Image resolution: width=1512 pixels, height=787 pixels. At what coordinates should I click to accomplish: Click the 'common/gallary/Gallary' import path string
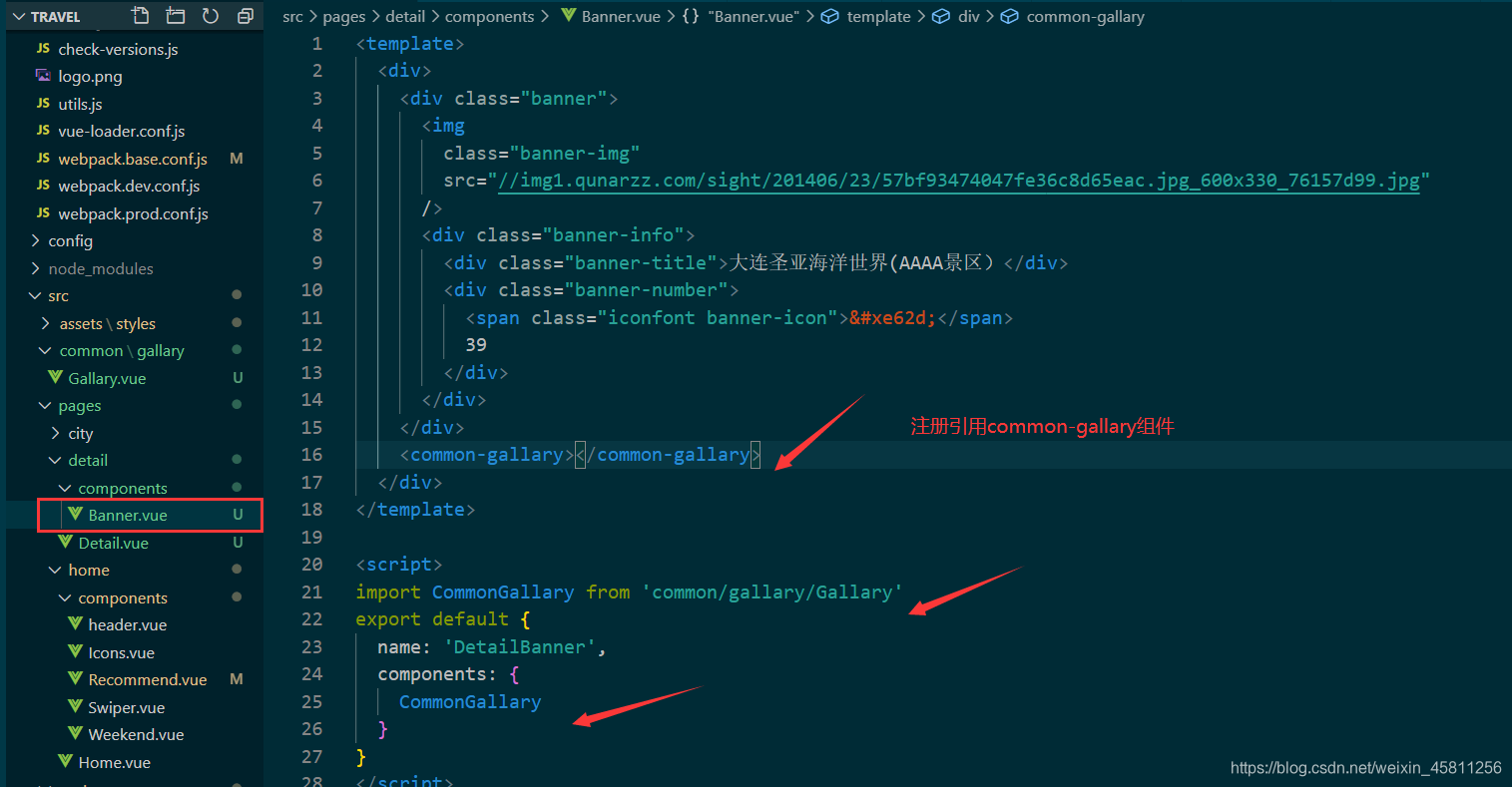click(772, 592)
